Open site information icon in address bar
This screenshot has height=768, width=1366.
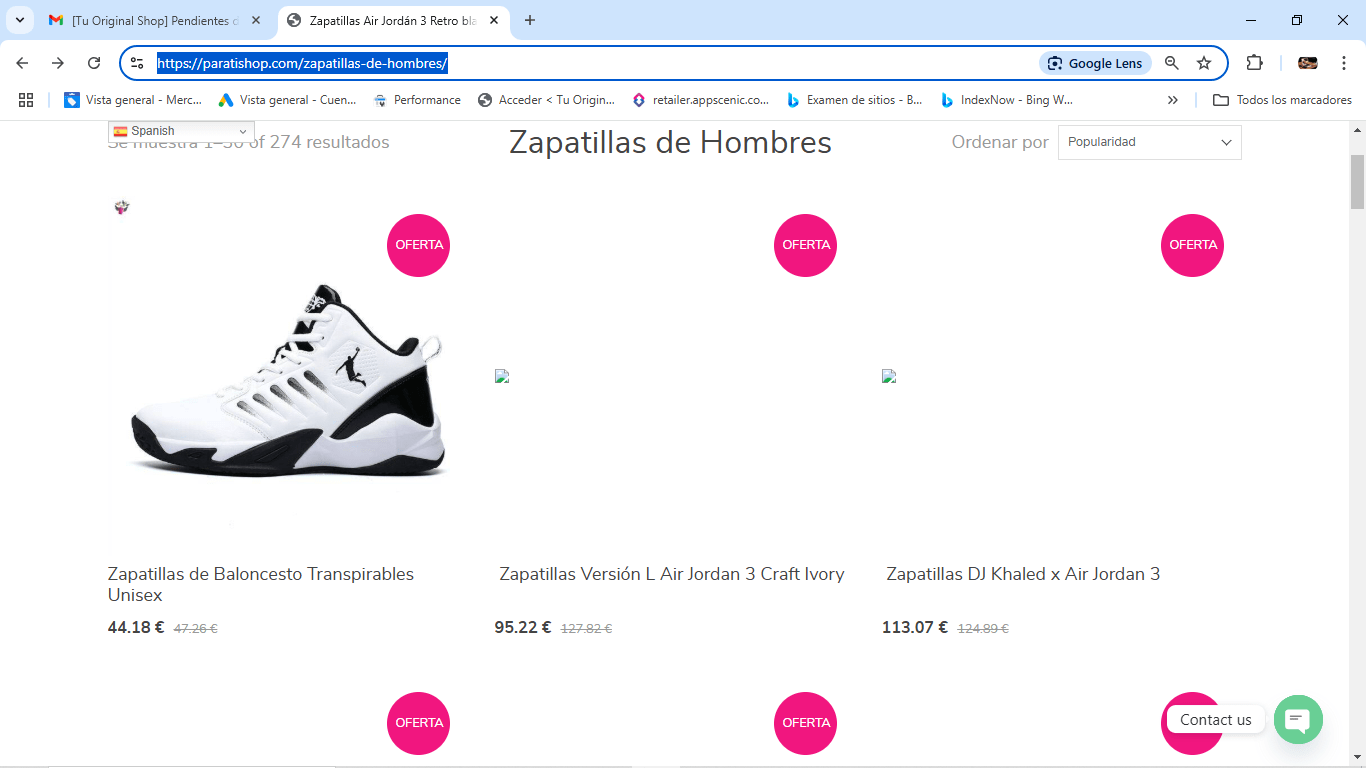point(138,63)
